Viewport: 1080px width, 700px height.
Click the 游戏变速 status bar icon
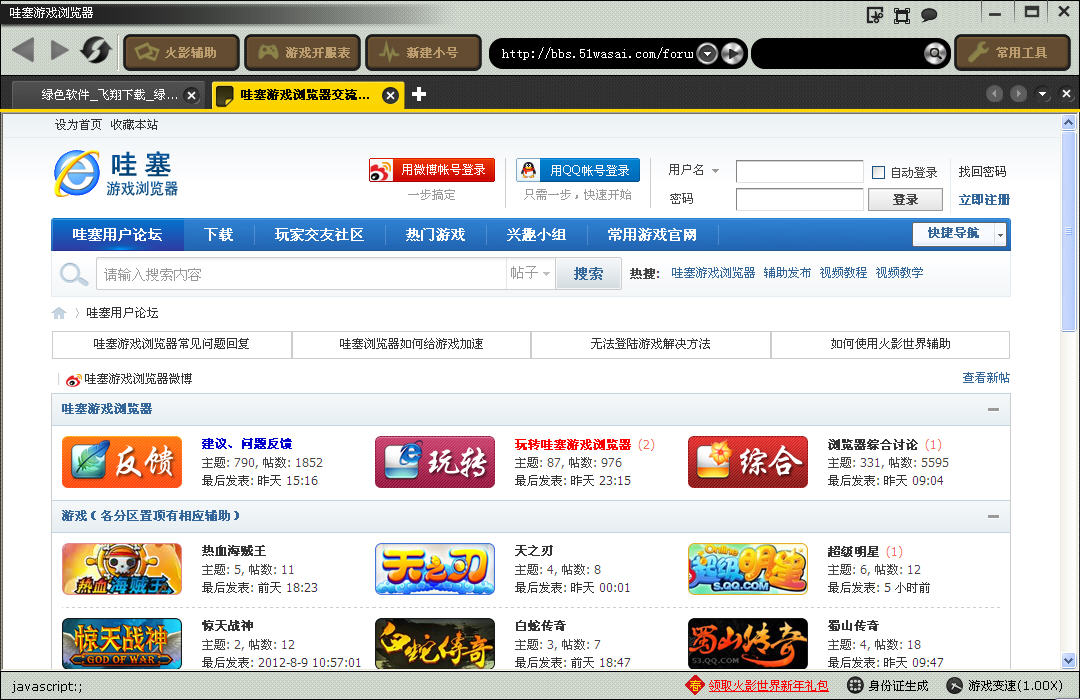[955, 686]
